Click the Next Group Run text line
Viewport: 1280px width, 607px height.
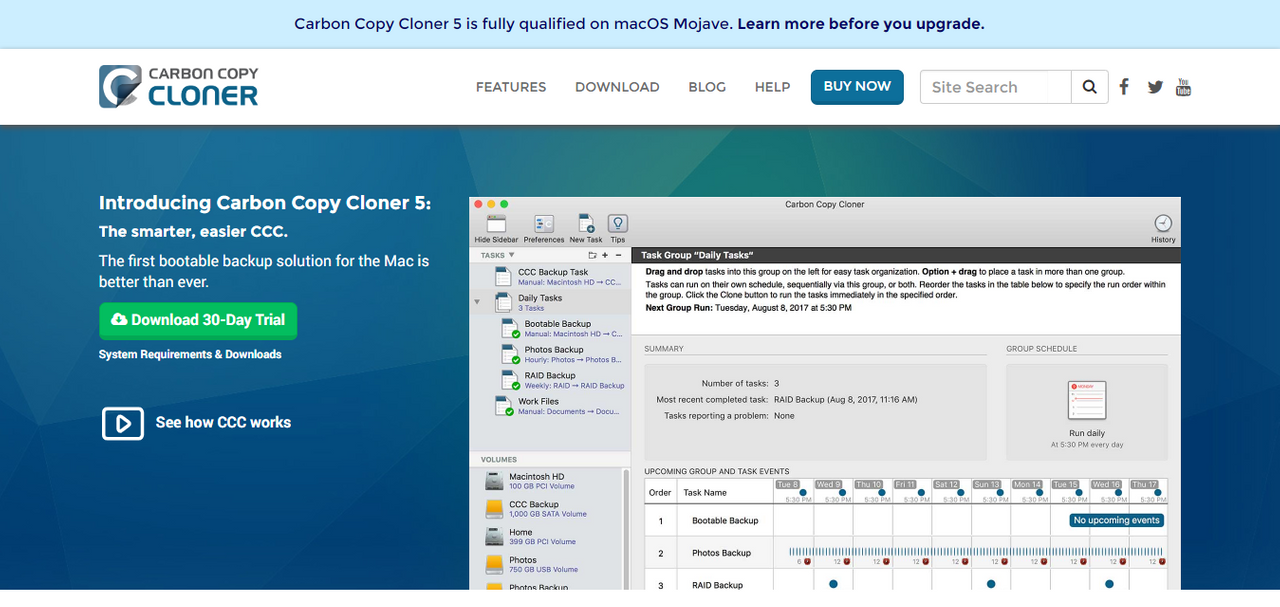pos(749,308)
